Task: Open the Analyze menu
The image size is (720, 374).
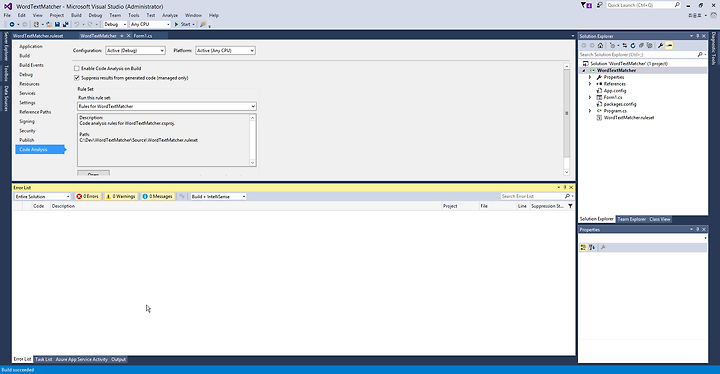Action: click(170, 15)
